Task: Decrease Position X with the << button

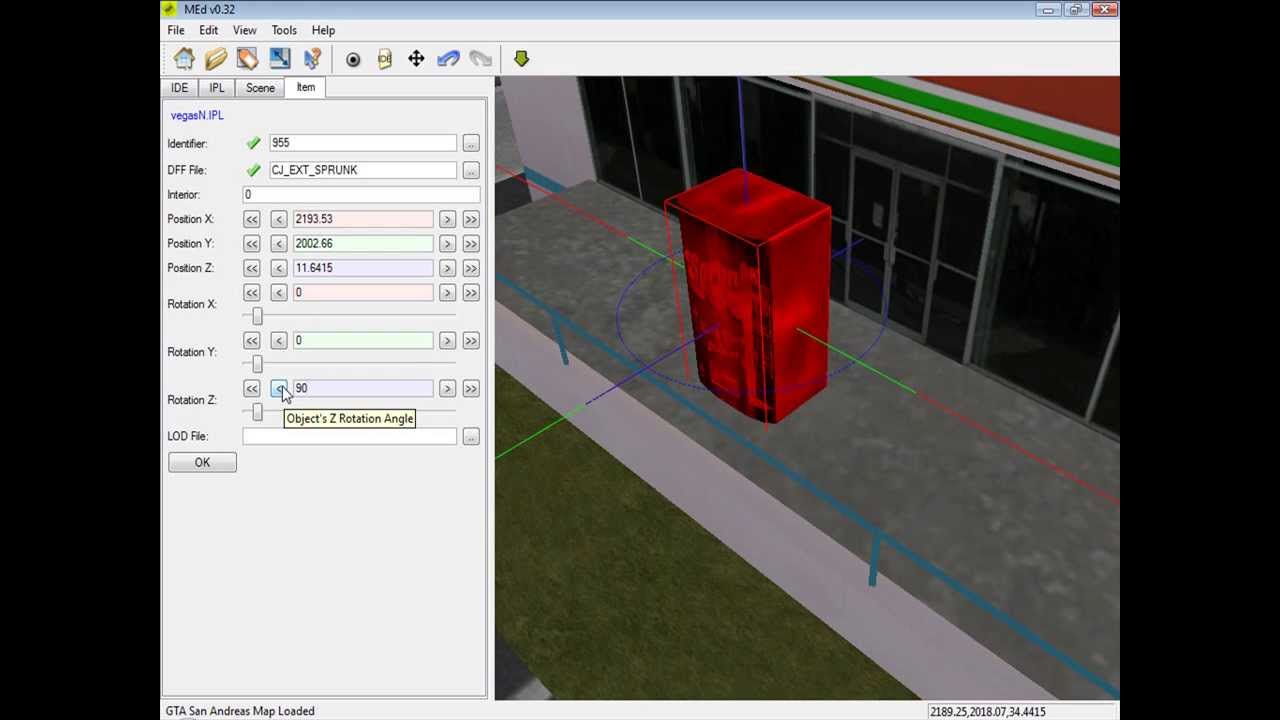Action: click(x=251, y=219)
